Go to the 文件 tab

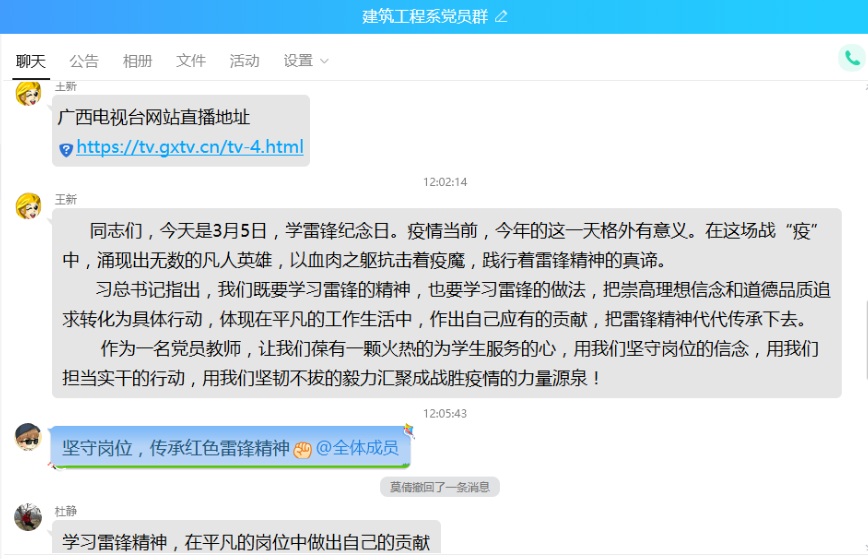coord(191,61)
